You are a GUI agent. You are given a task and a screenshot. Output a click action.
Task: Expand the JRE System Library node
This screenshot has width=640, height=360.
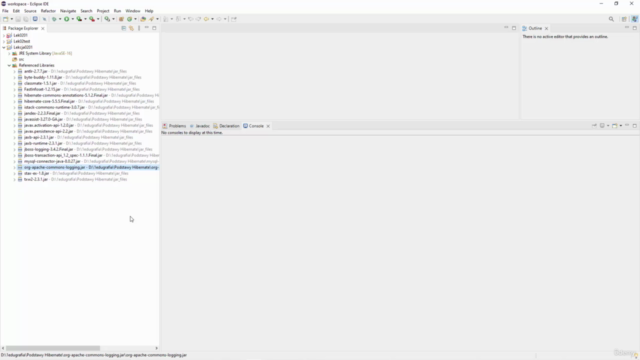(x=9, y=53)
